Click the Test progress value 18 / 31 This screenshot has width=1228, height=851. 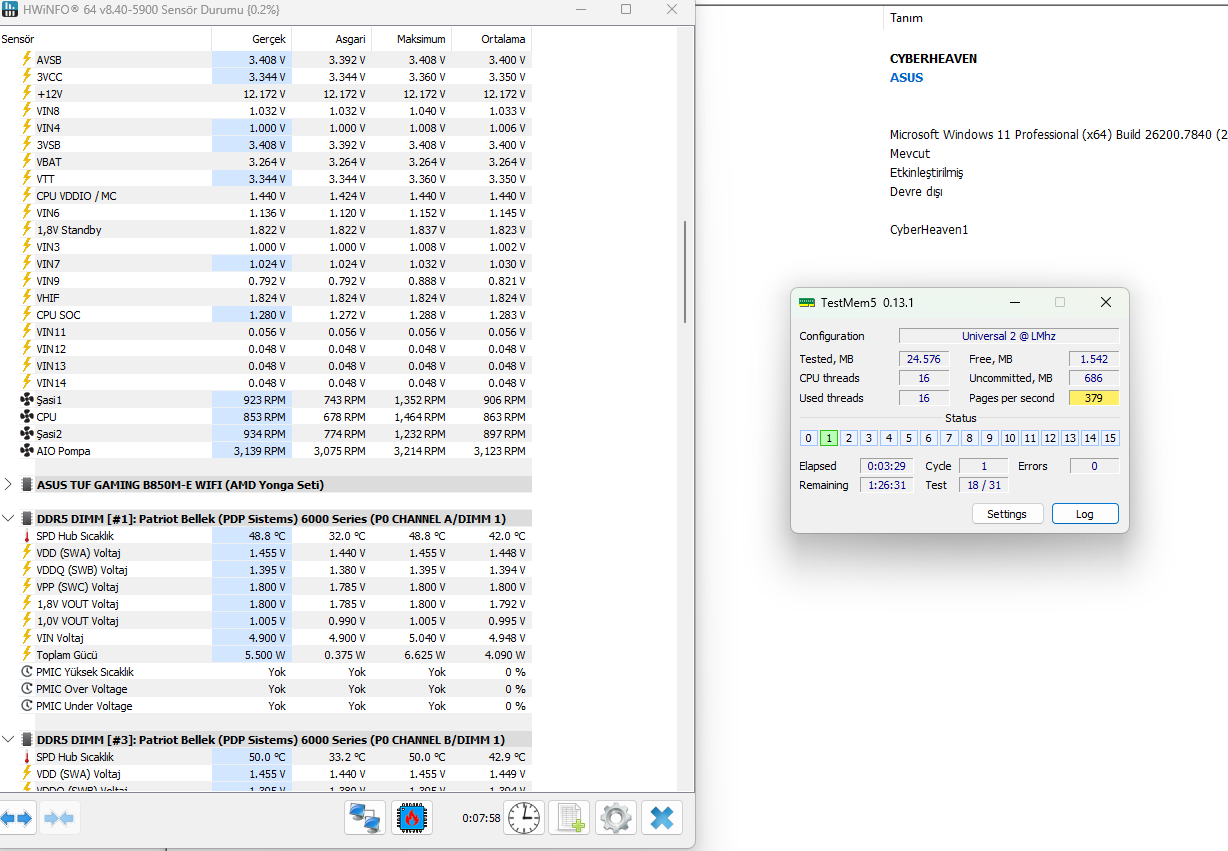tap(984, 485)
